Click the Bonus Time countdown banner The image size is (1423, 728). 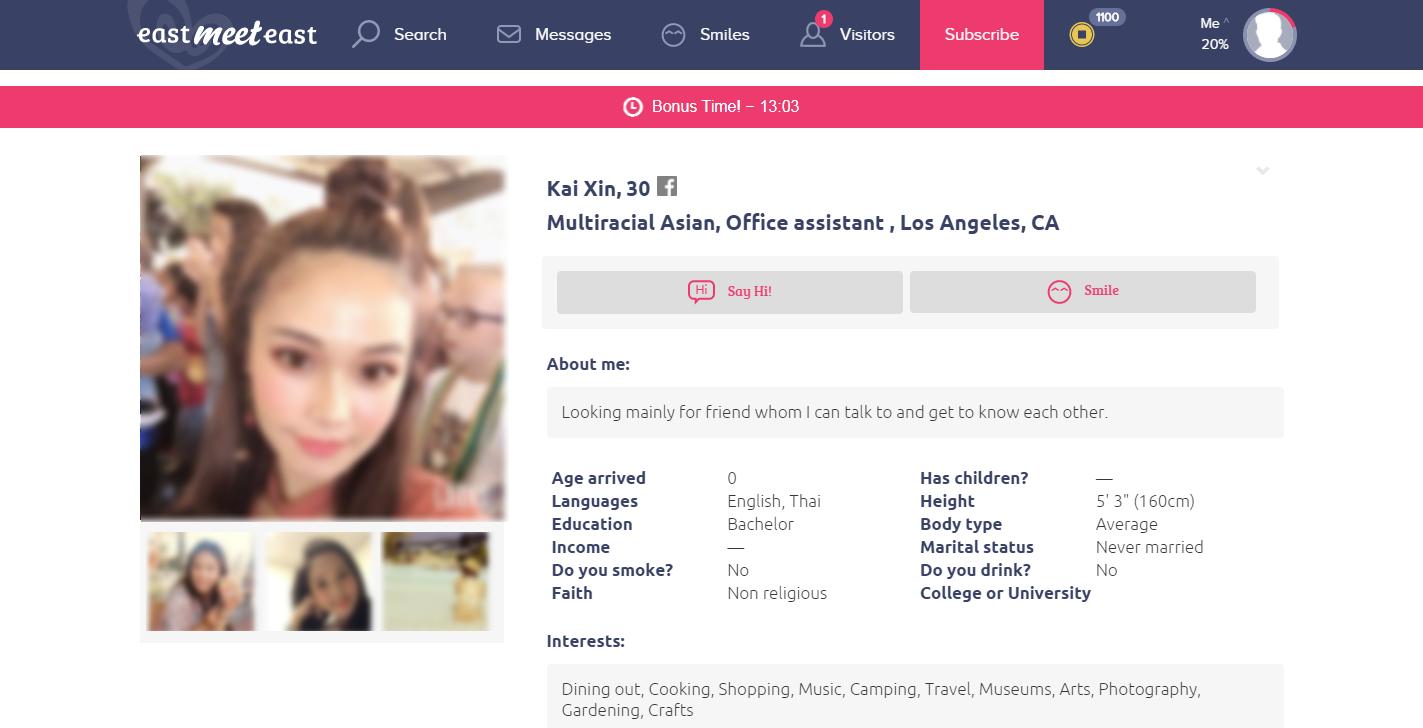point(711,107)
